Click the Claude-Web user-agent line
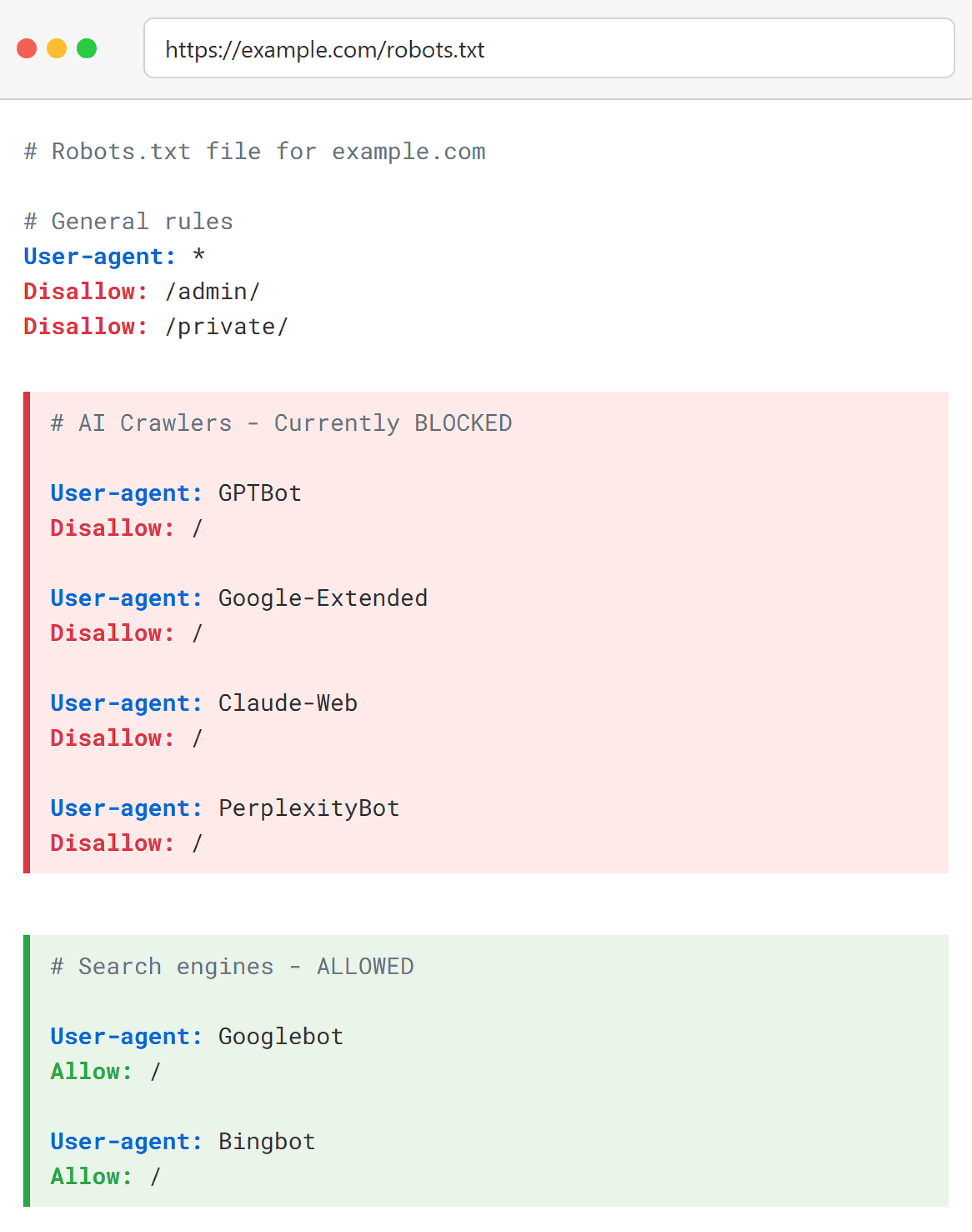The image size is (972, 1232). pos(204,703)
